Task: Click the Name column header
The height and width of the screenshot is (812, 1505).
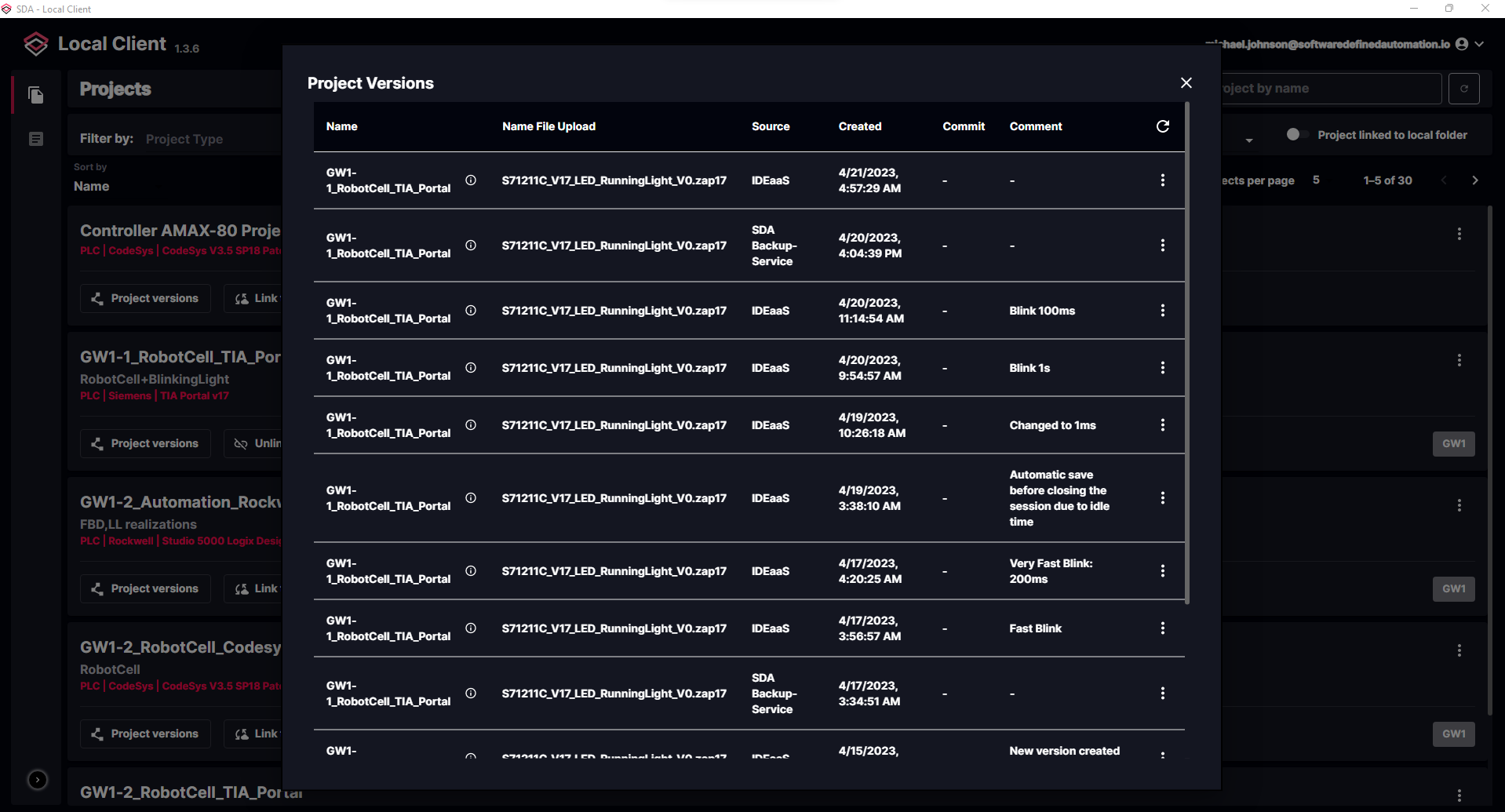Action: coord(341,126)
